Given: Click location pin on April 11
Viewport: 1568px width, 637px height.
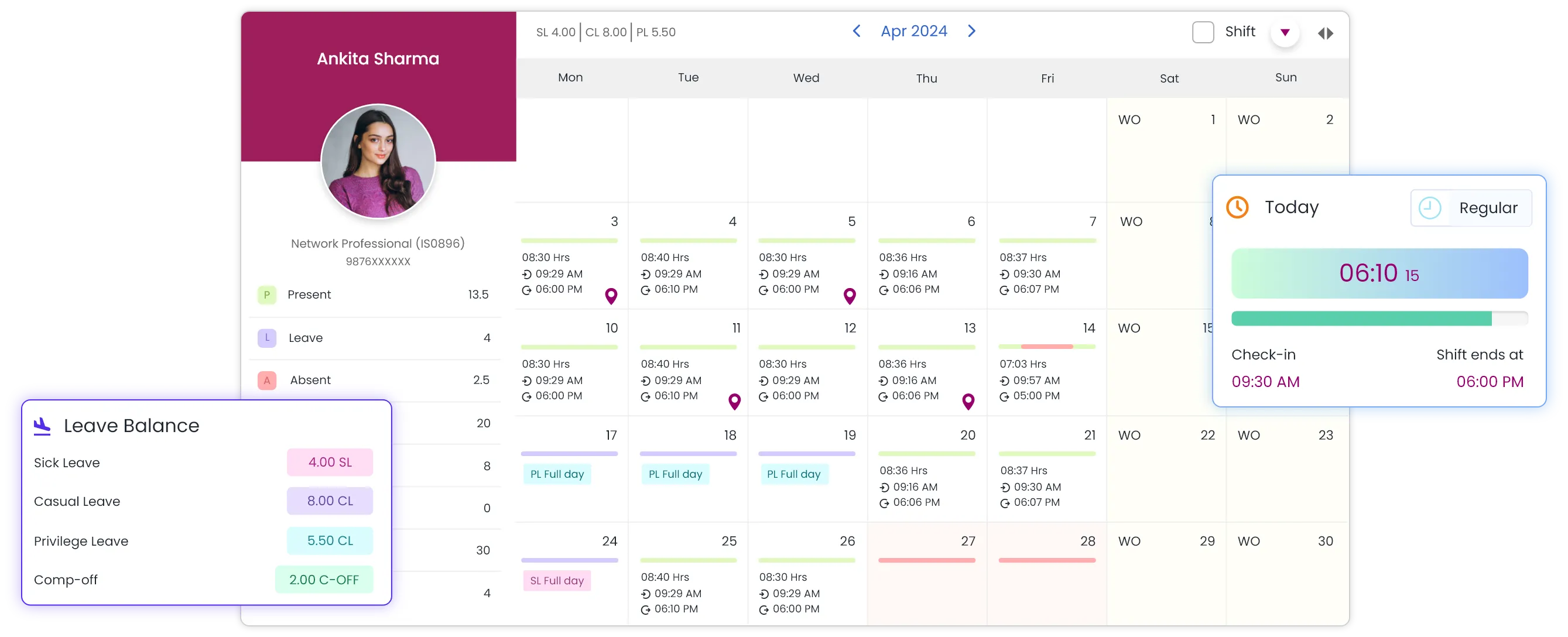Looking at the screenshot, I should 735,402.
